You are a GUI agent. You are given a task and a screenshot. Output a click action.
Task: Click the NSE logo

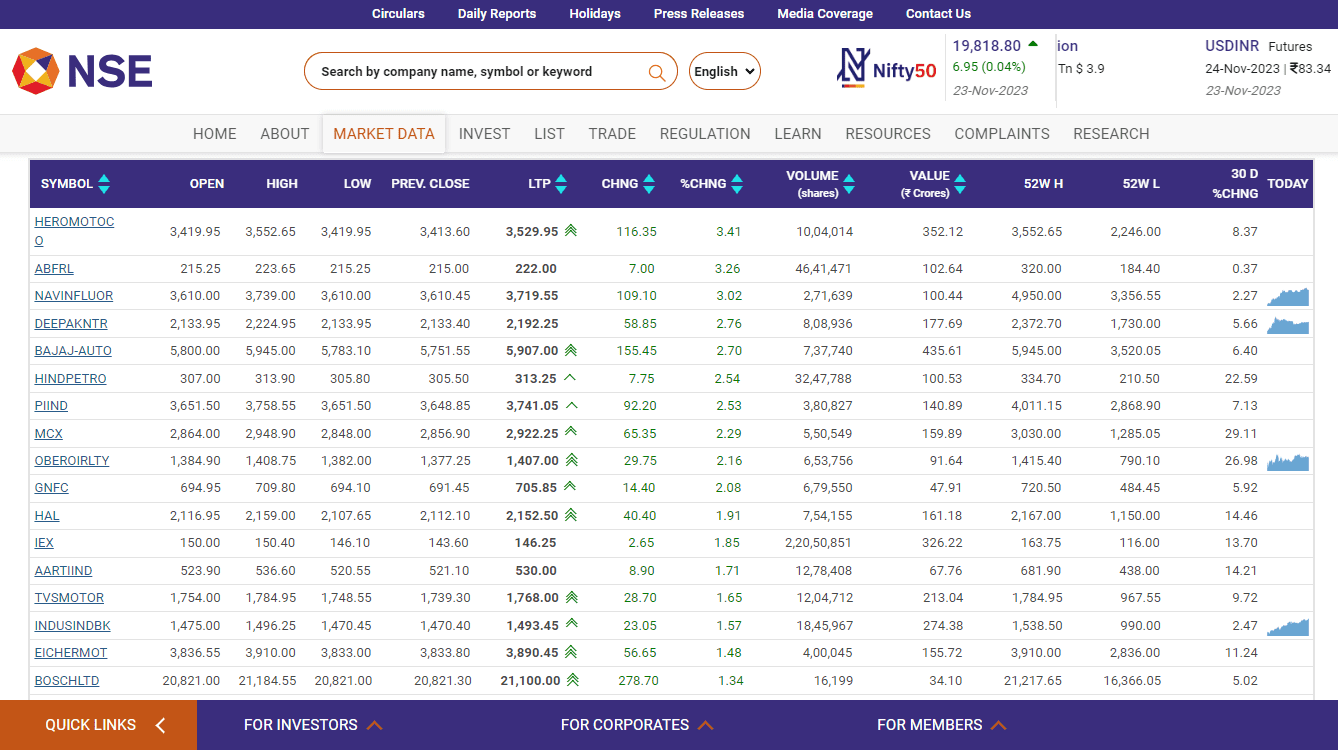82,70
